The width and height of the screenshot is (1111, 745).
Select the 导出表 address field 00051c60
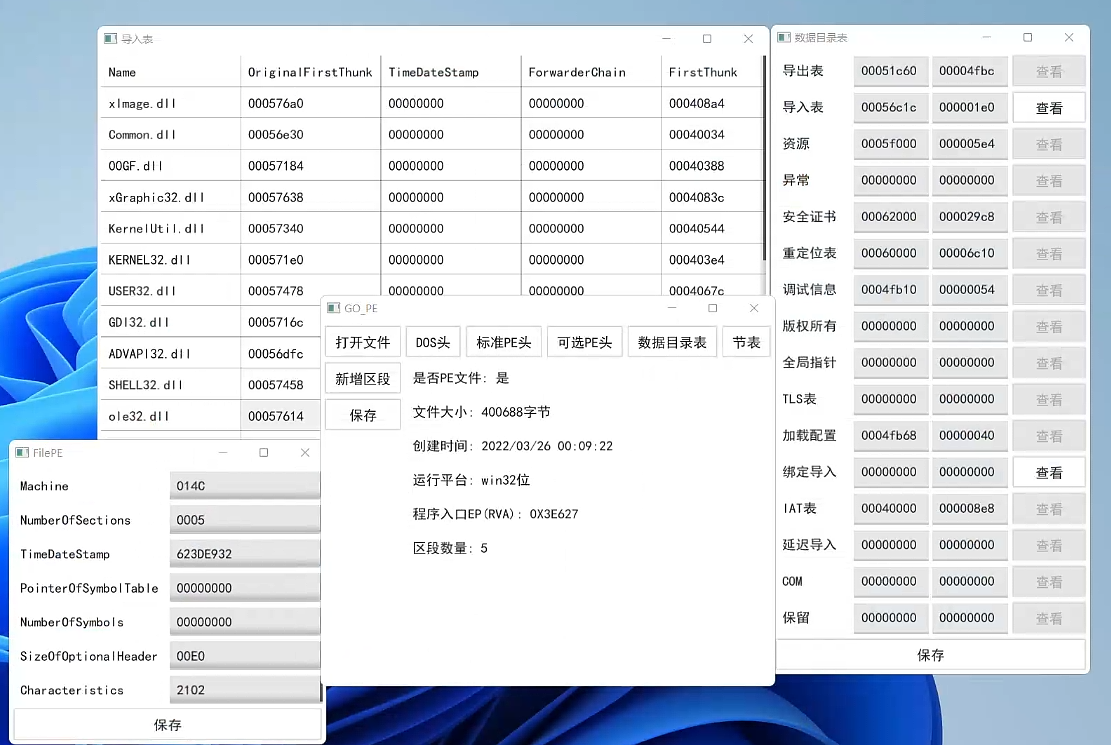pyautogui.click(x=890, y=71)
